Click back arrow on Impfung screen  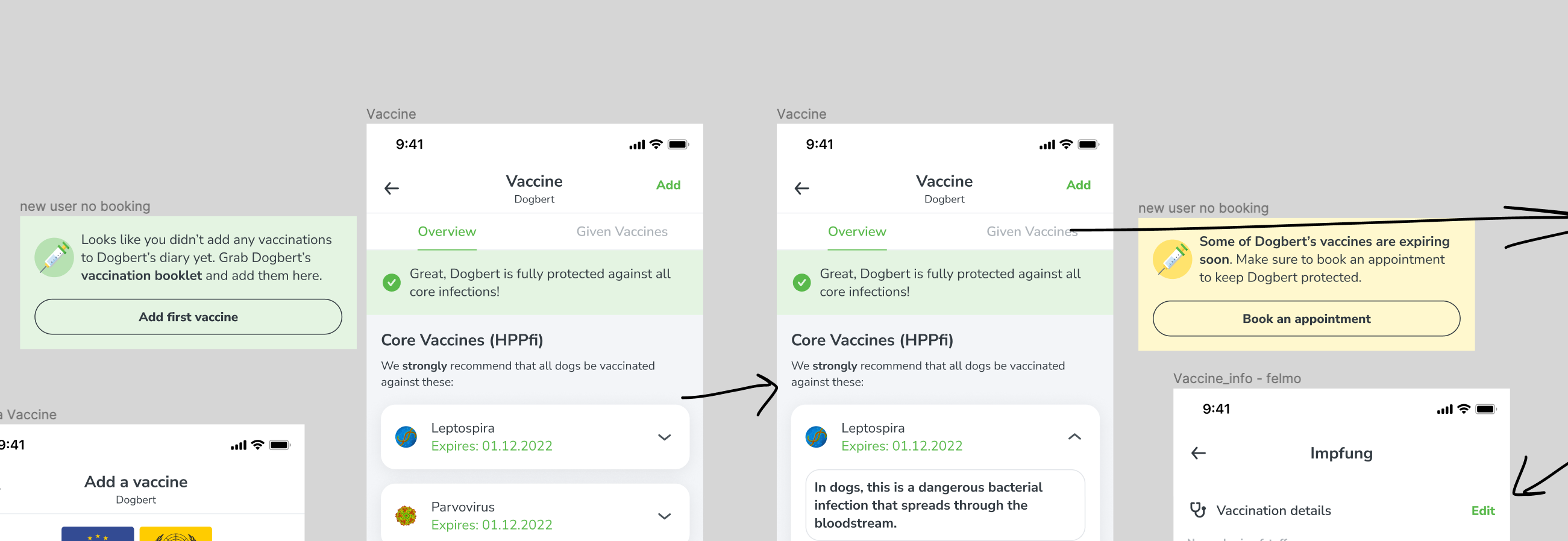click(1198, 454)
